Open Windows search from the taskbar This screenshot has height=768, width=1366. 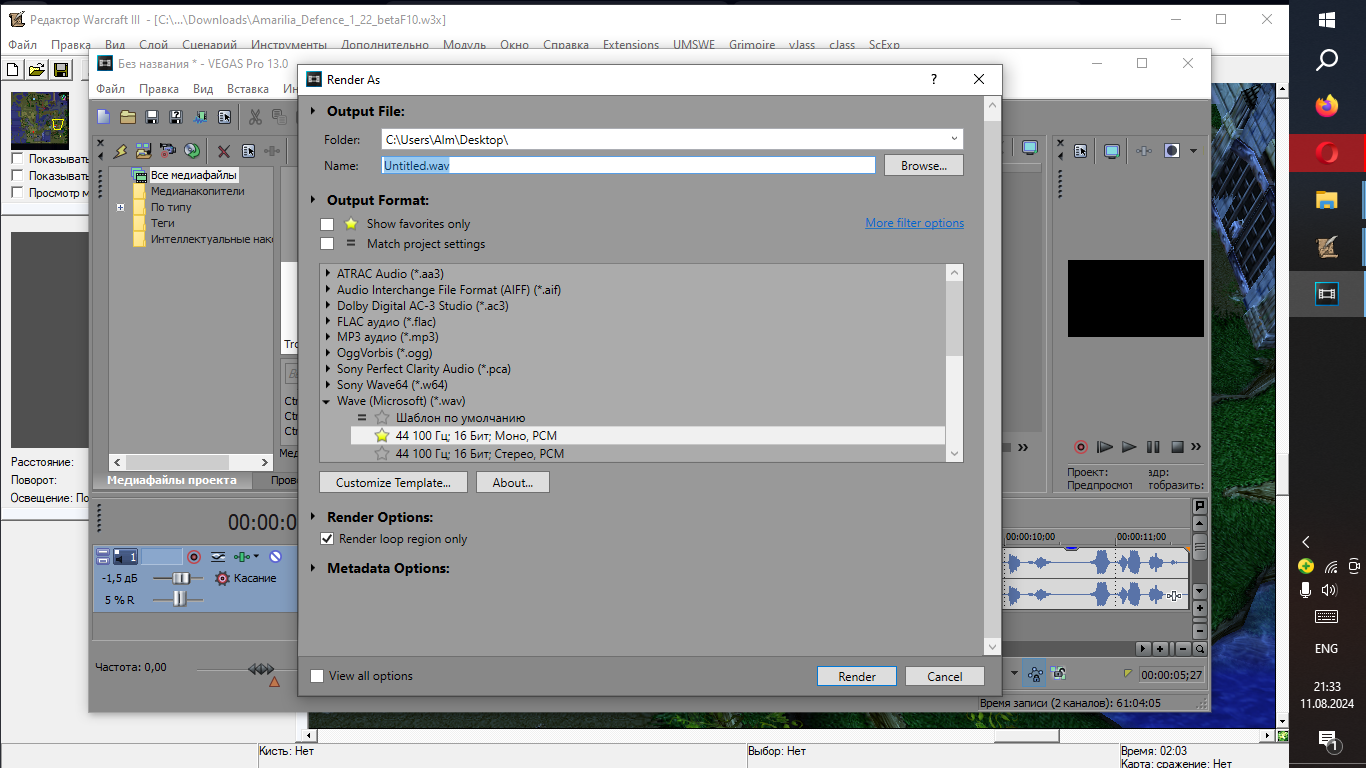(1327, 61)
